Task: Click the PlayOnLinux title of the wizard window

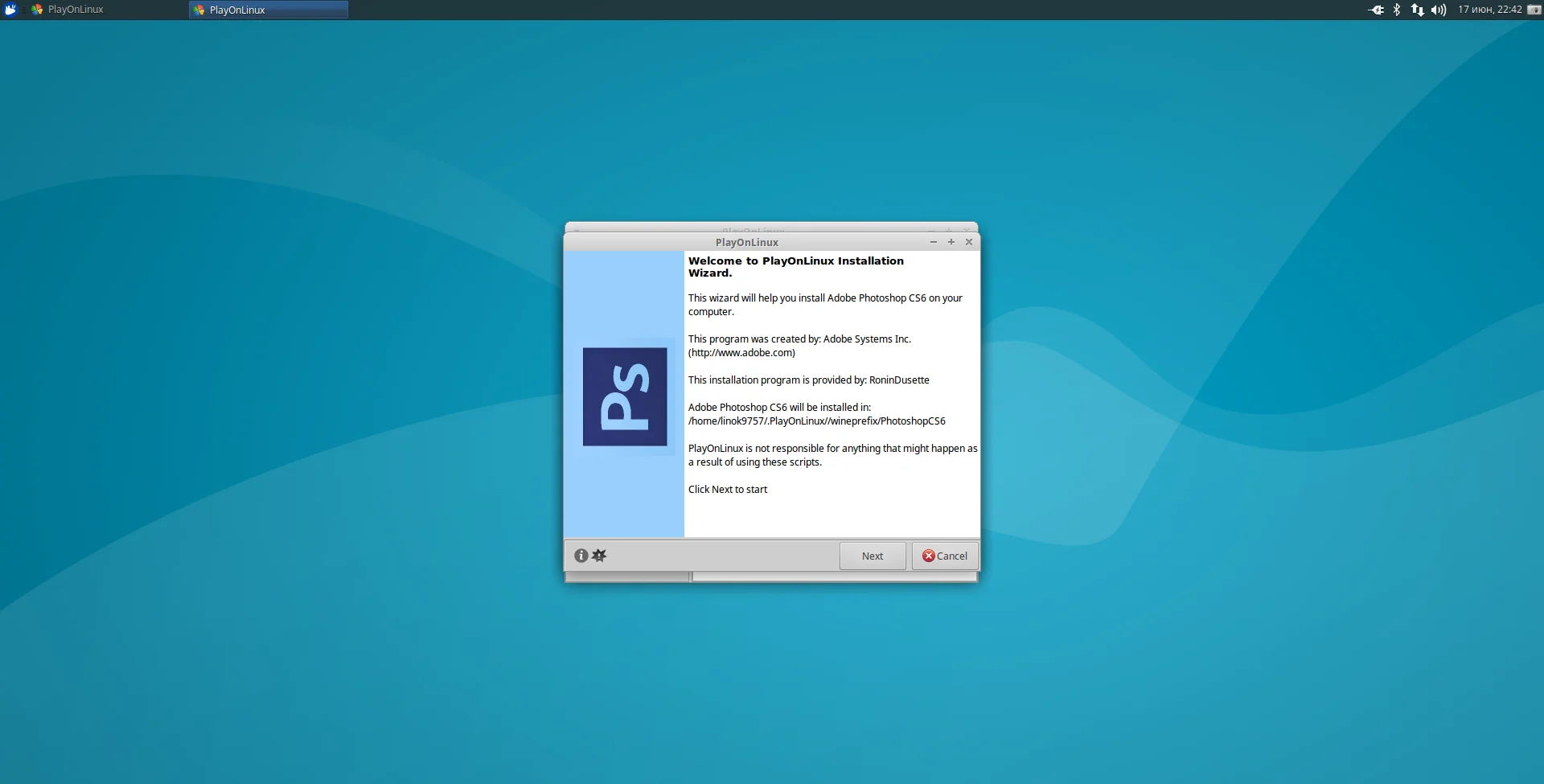Action: pos(747,242)
